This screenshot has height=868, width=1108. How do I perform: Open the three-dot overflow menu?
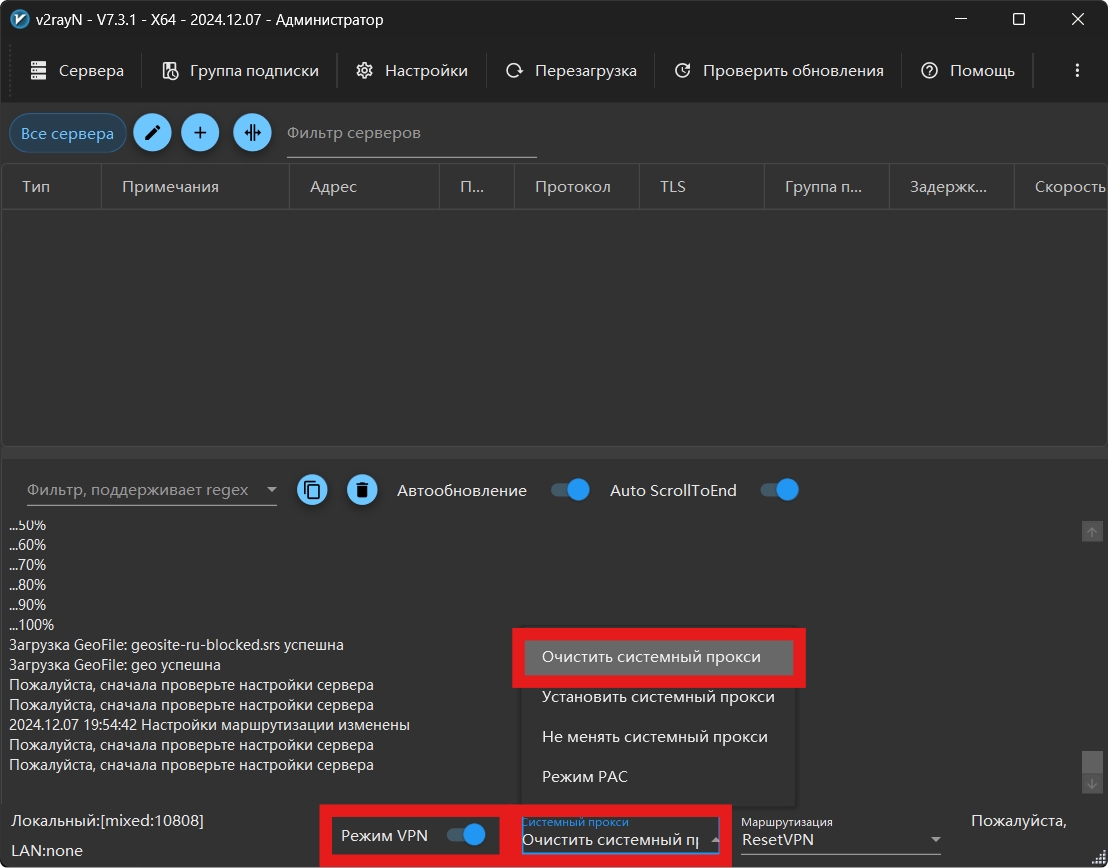click(x=1077, y=71)
